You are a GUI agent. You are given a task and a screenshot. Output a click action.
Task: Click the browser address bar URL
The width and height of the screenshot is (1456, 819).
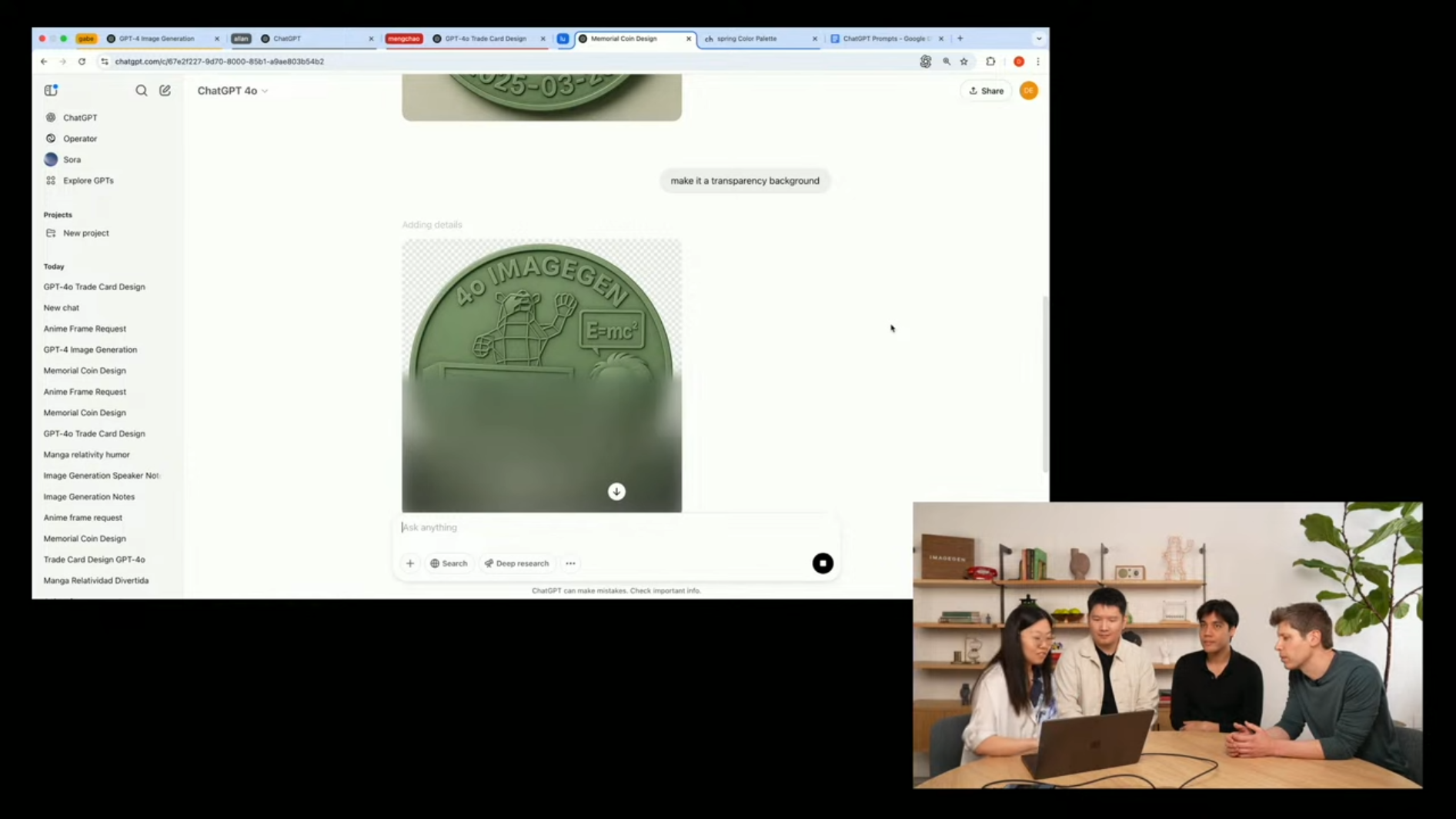(219, 62)
